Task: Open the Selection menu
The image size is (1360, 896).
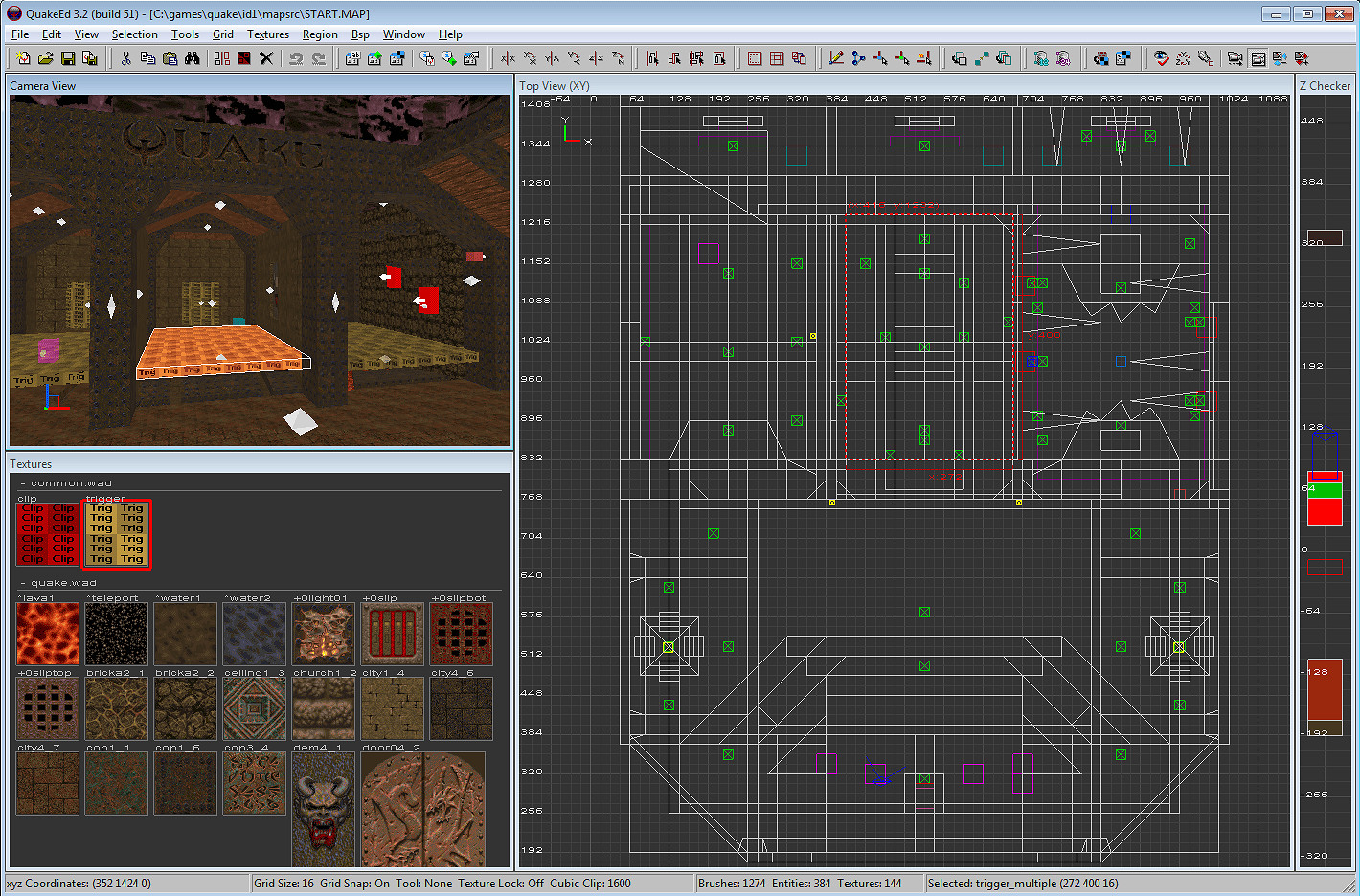Action: pyautogui.click(x=134, y=34)
